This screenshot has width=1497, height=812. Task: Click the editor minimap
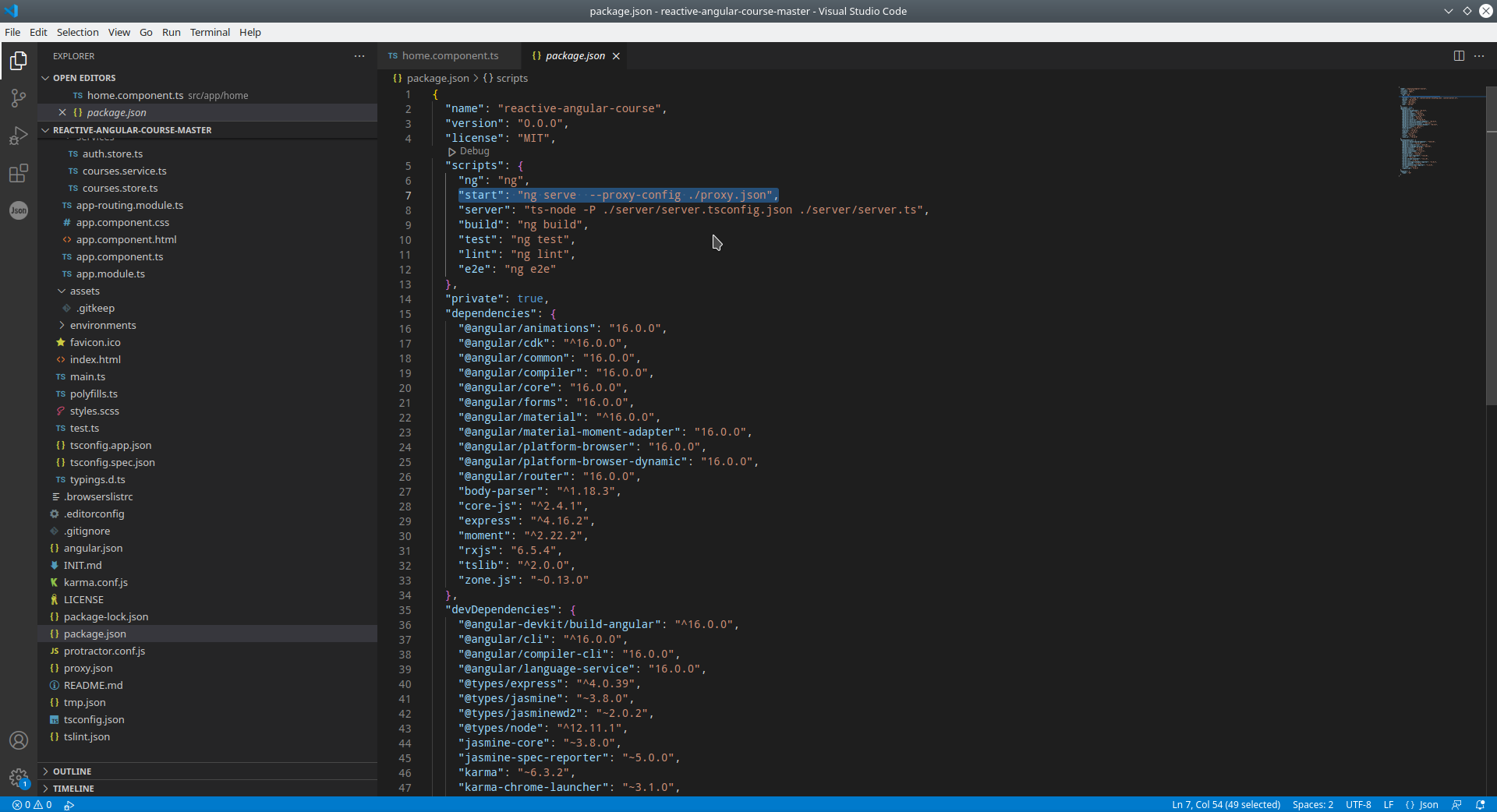(1441, 131)
